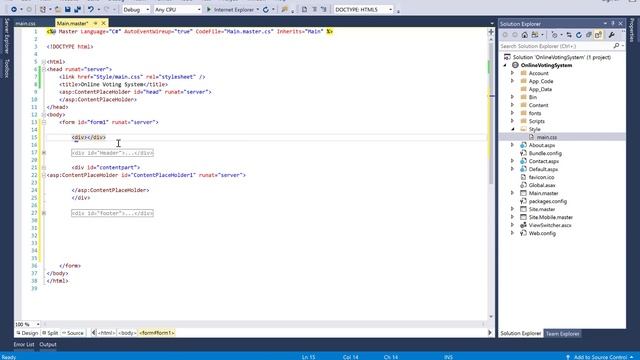The image size is (640, 360).
Task: Select Main.master in Solution Explorer tree
Action: click(543, 193)
